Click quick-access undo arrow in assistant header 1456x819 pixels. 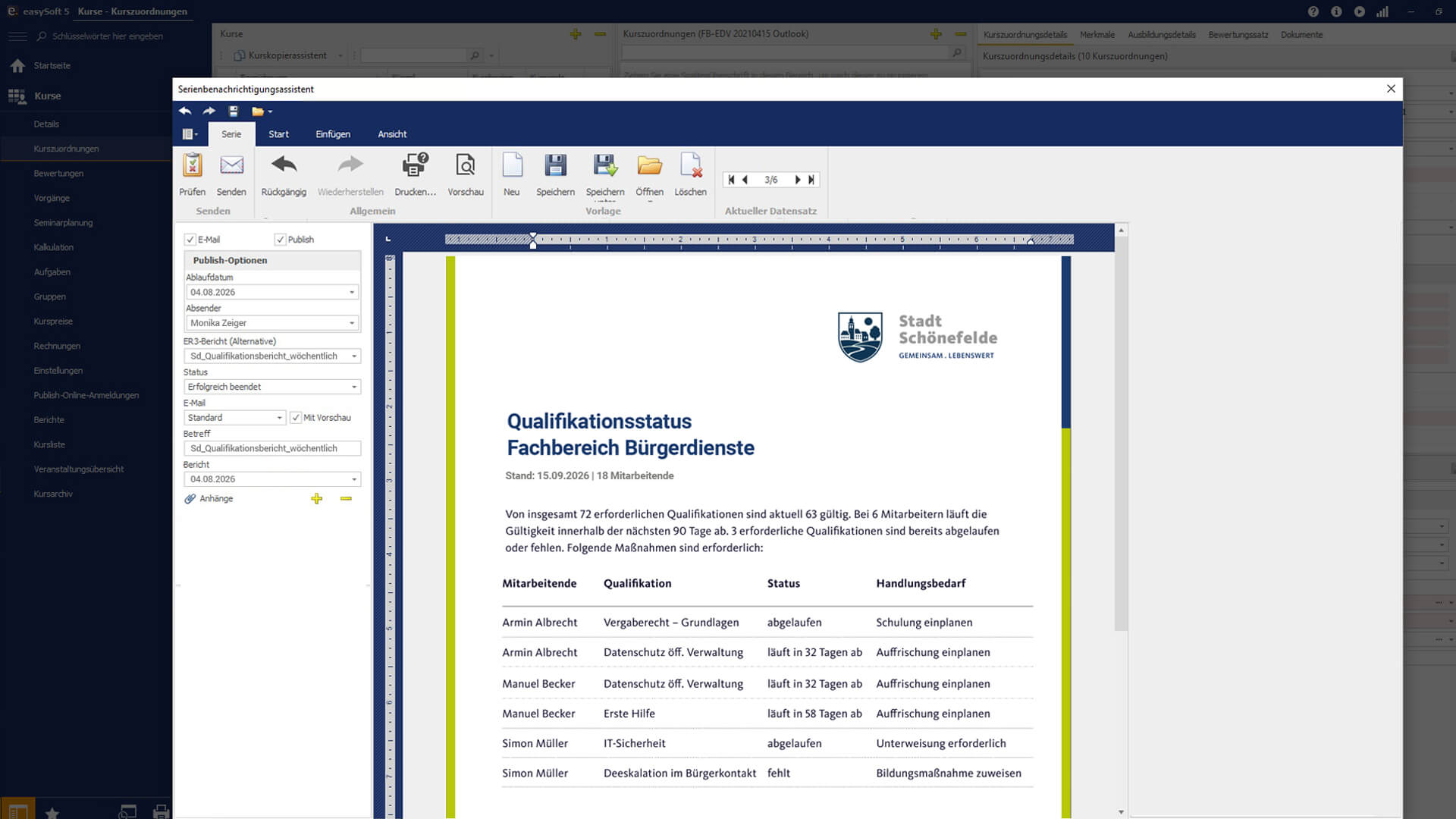[185, 111]
